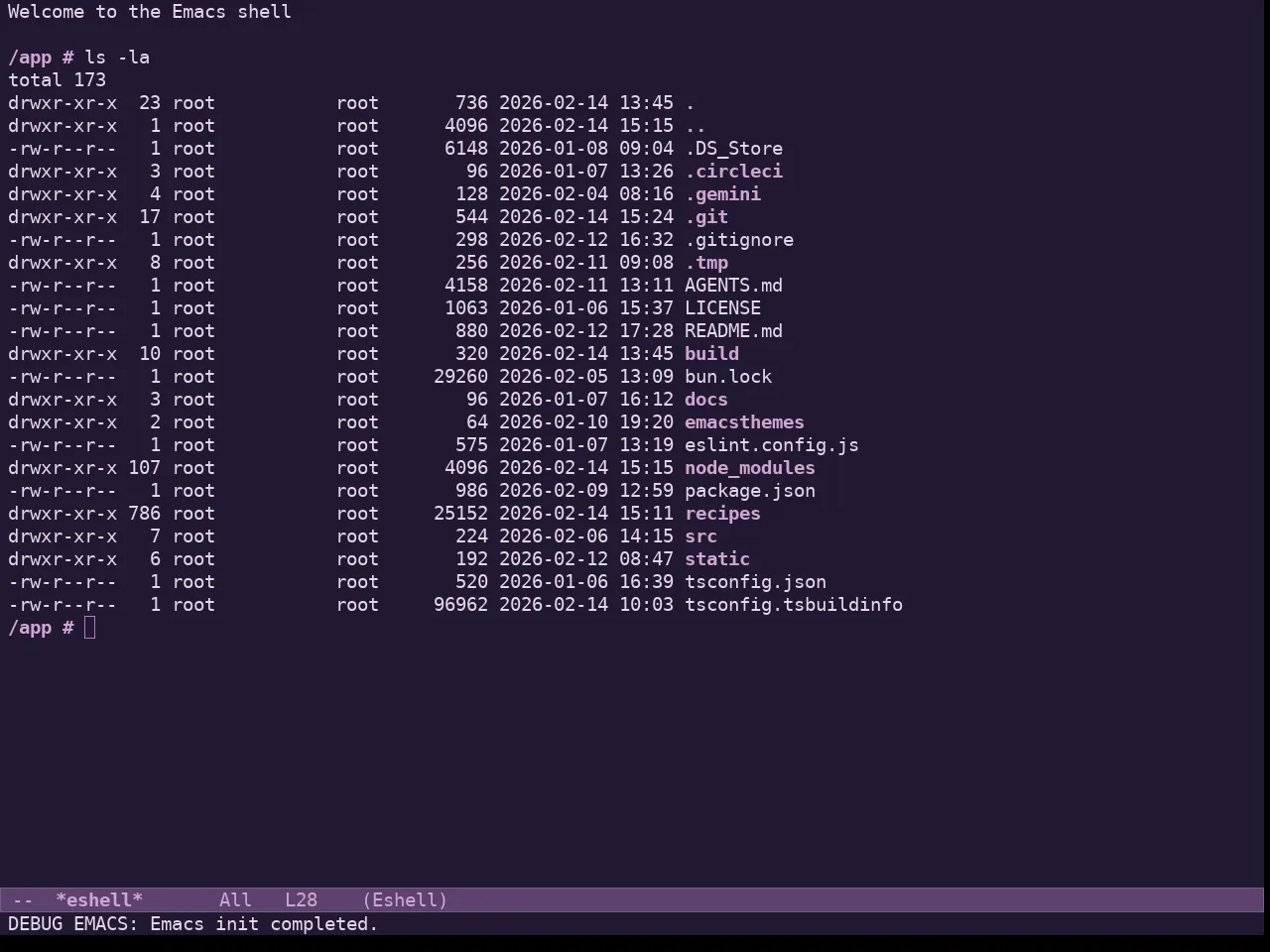Click the link count 107 of node_modules

point(144,468)
